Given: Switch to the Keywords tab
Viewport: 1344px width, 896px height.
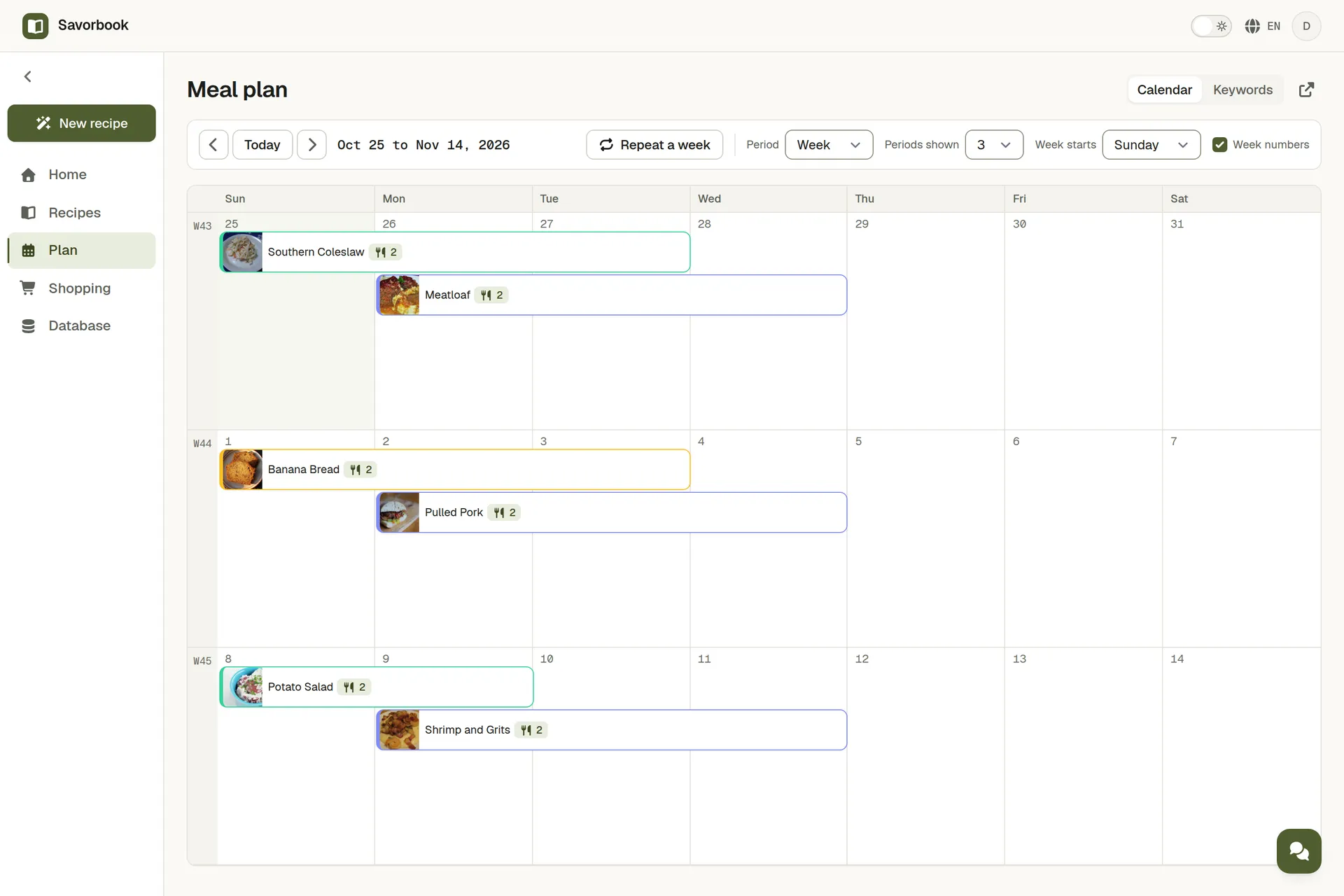Looking at the screenshot, I should tap(1242, 90).
